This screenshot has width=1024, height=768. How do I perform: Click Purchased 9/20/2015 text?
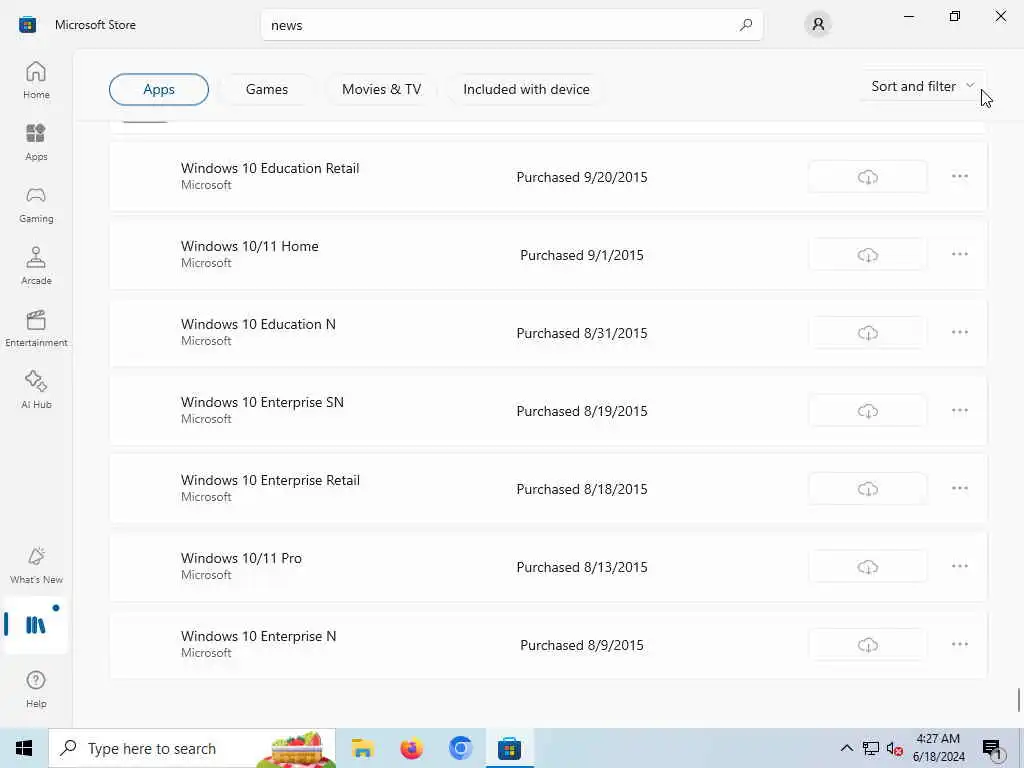pos(582,177)
